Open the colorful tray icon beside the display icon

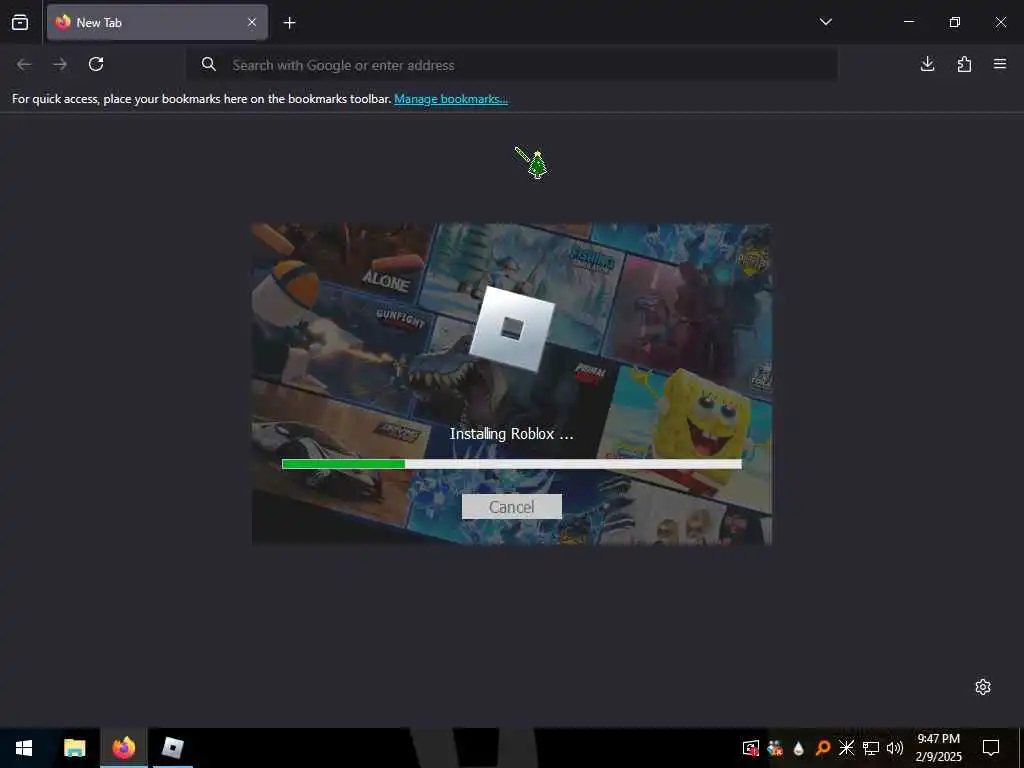(775, 748)
